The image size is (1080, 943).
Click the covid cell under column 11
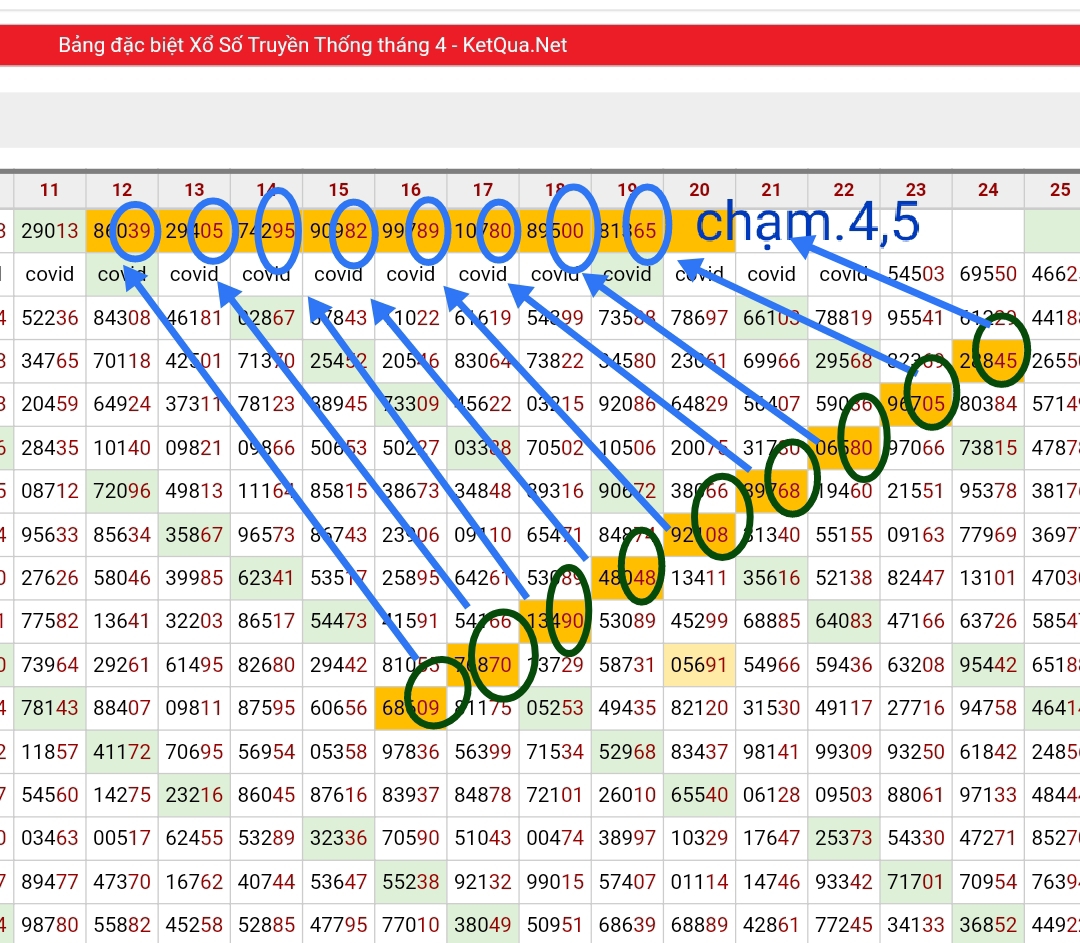49,274
